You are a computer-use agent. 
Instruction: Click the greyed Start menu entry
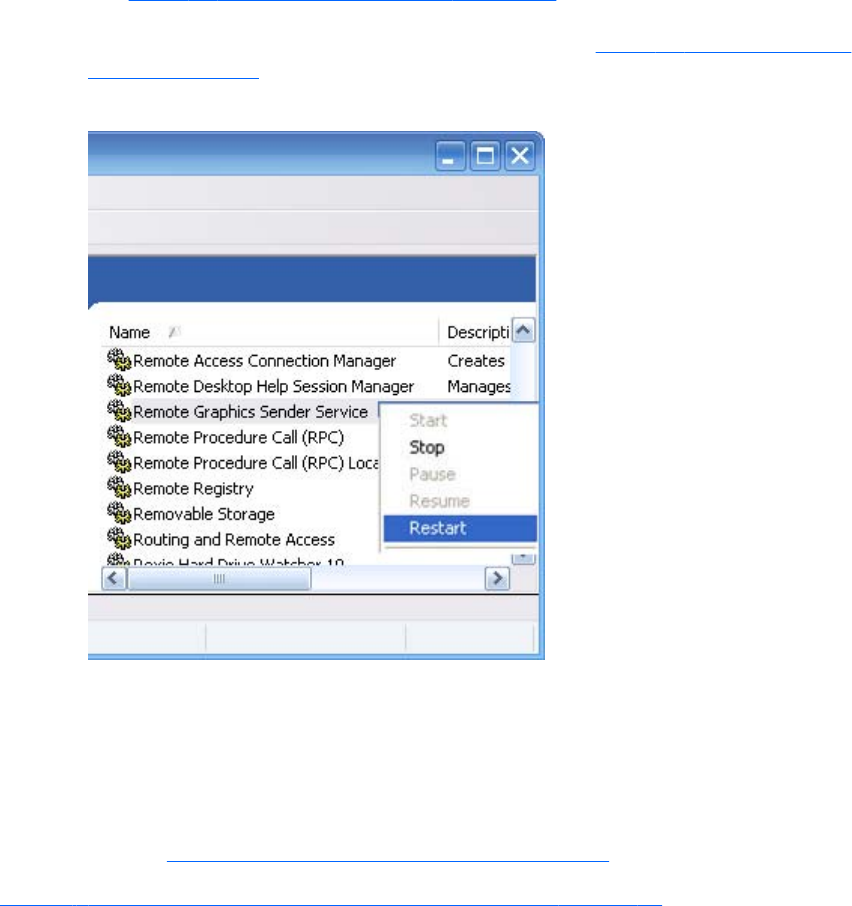pos(428,421)
